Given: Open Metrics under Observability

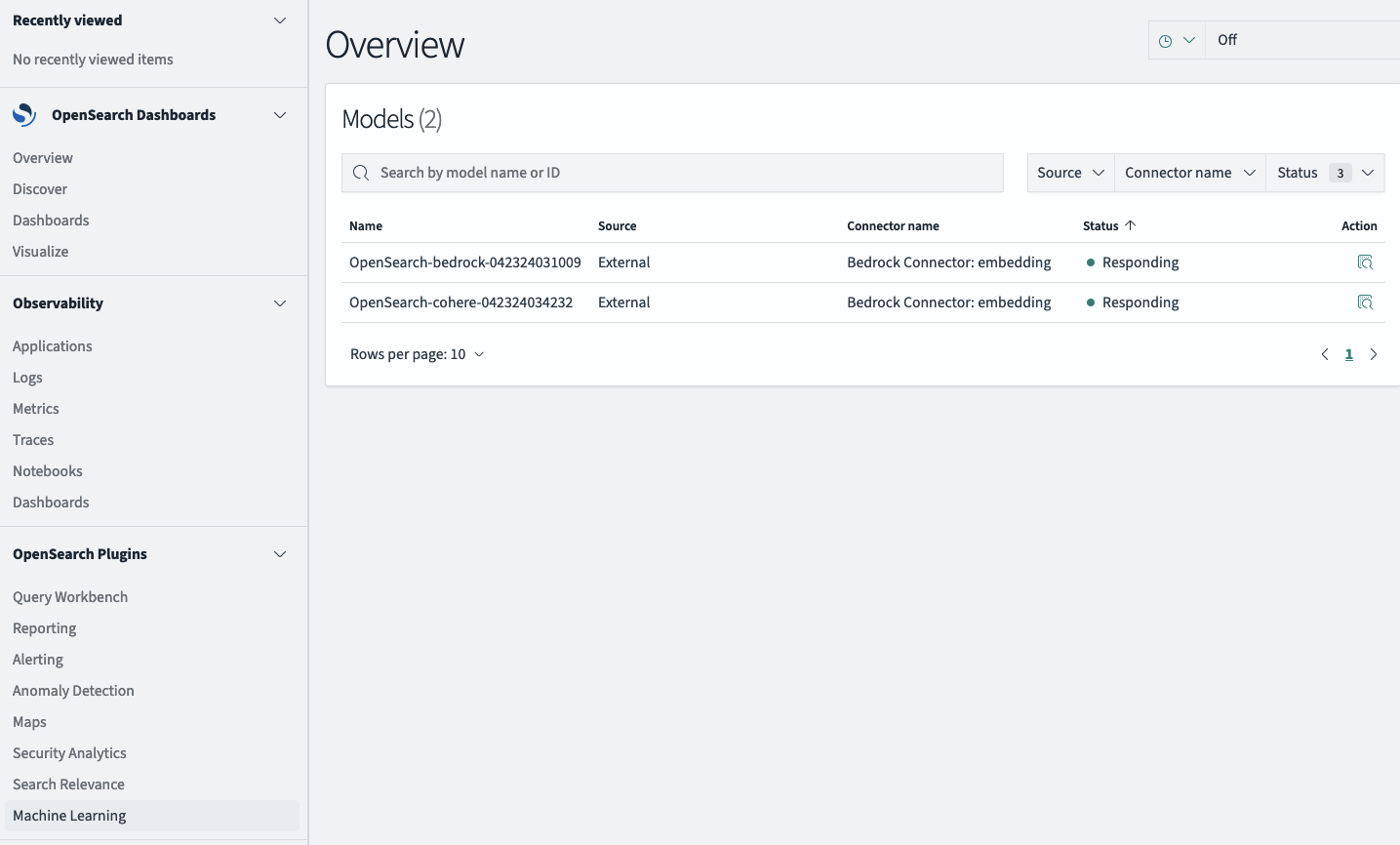Looking at the screenshot, I should [x=36, y=409].
